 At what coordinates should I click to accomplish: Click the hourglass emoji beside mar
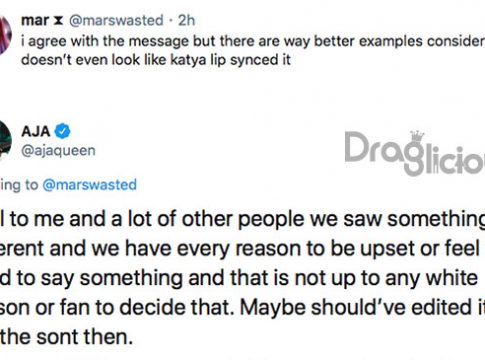(58, 21)
